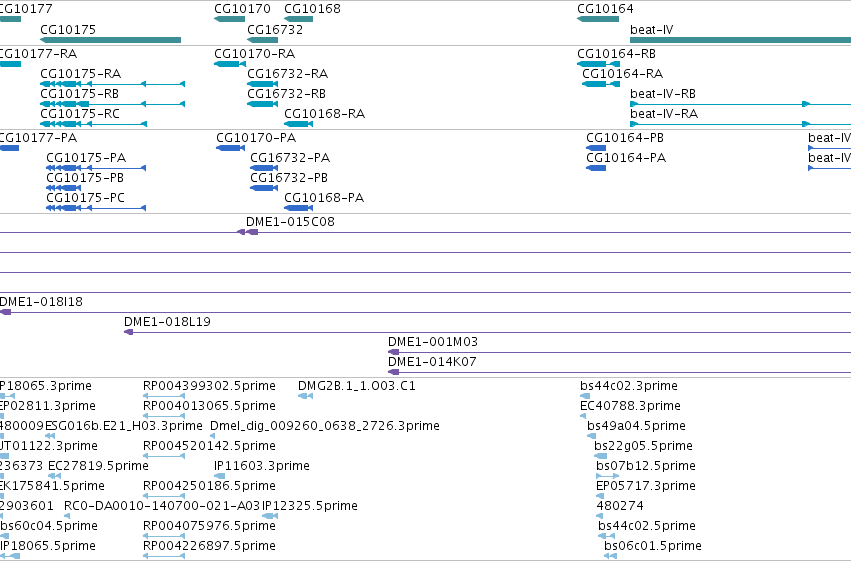This screenshot has height=561, width=851.
Task: Click ESG016b.E21_H03.3prime EST
Action: tap(50, 436)
